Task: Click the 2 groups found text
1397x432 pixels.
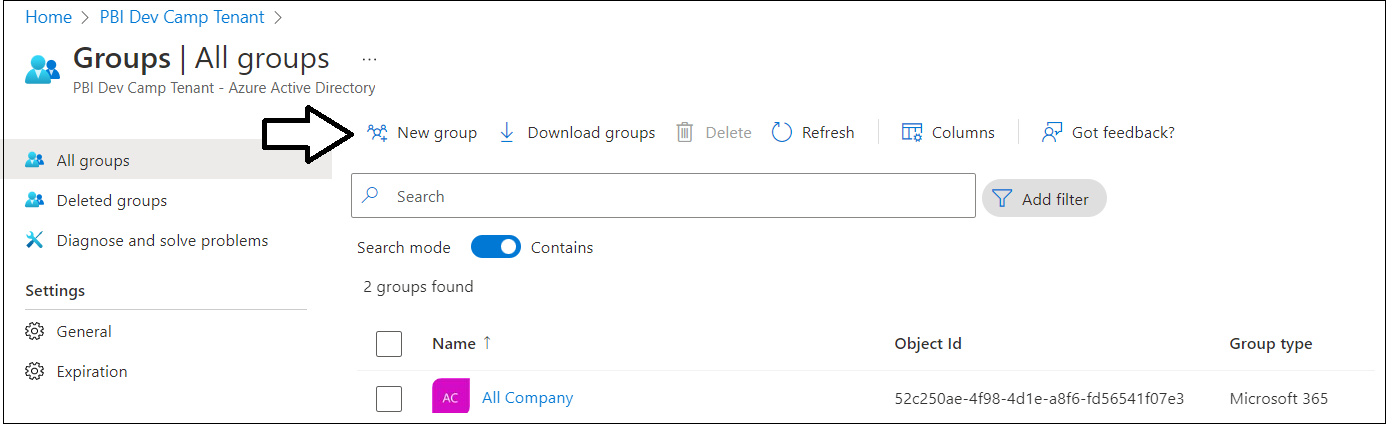Action: coord(418,286)
